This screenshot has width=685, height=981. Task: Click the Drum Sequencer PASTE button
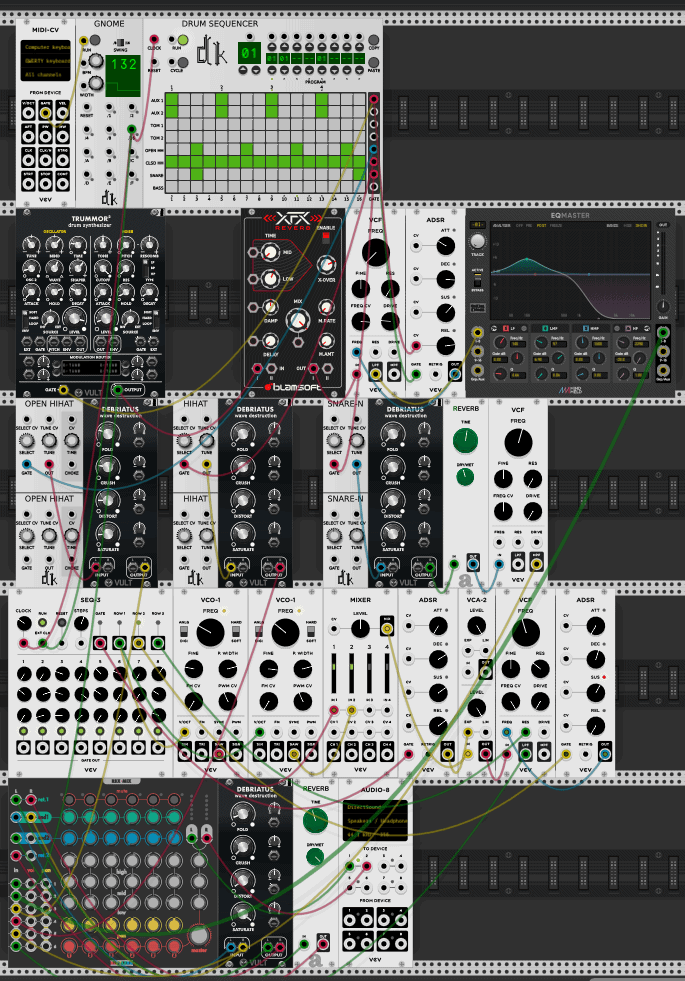tap(374, 69)
